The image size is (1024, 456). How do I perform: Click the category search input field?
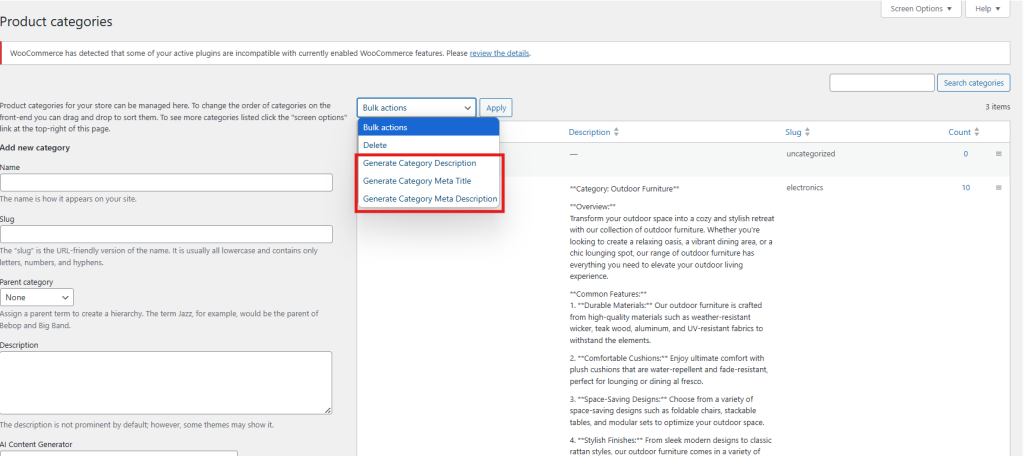[882, 83]
